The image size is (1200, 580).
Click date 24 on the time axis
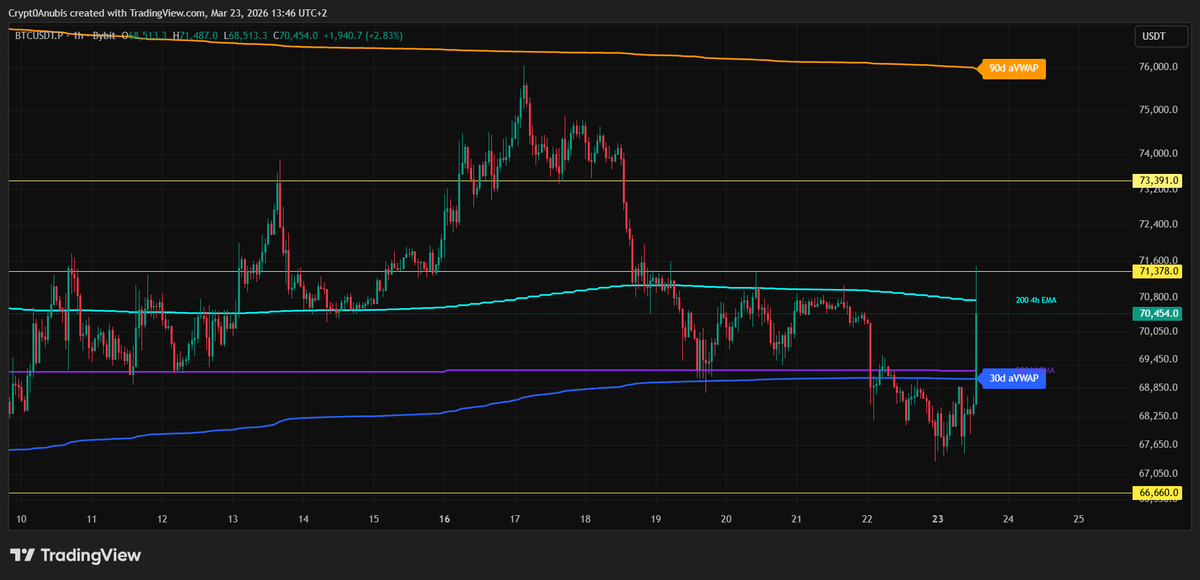pyautogui.click(x=1008, y=520)
